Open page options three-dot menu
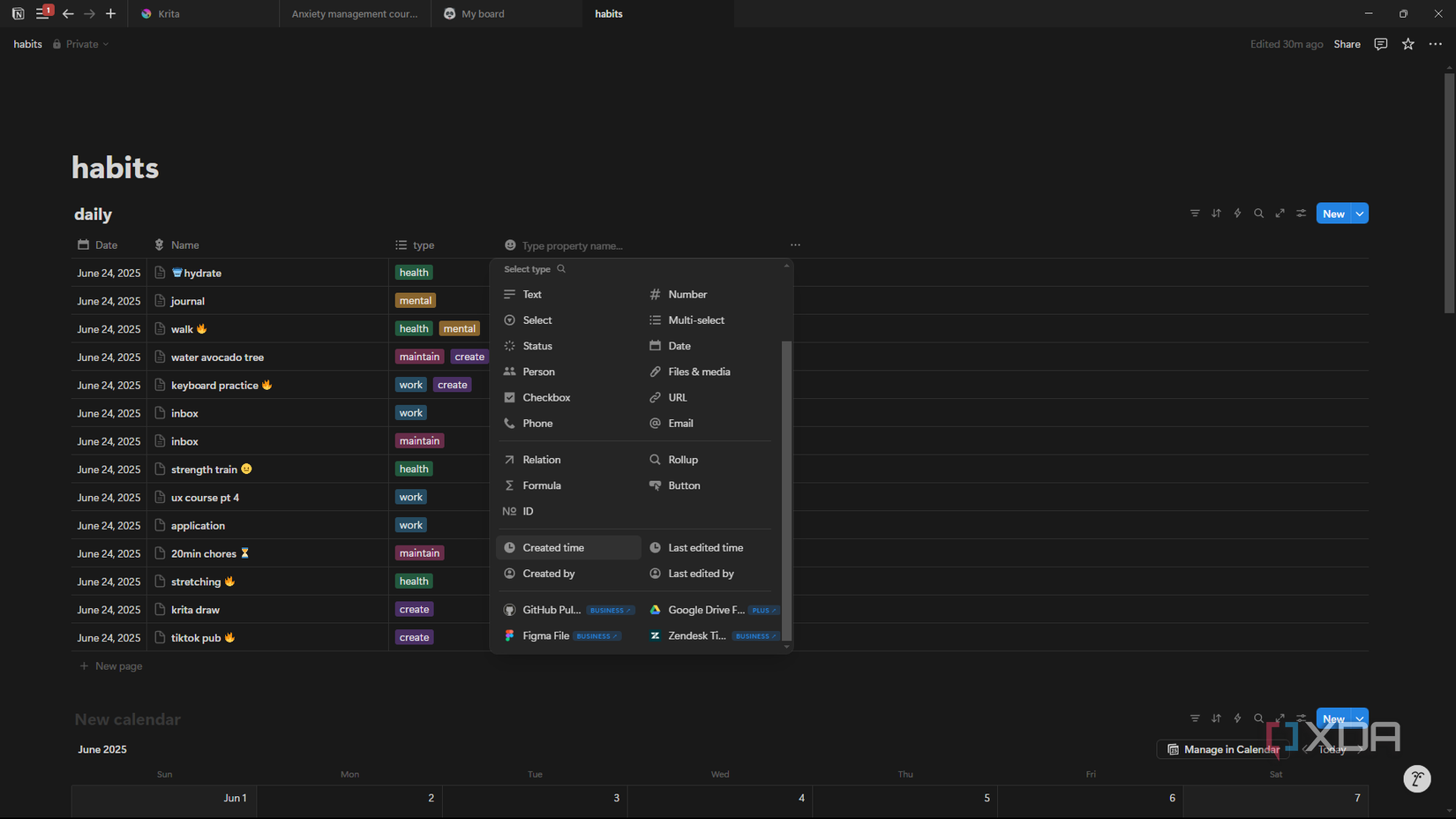The image size is (1456, 819). click(x=1436, y=44)
